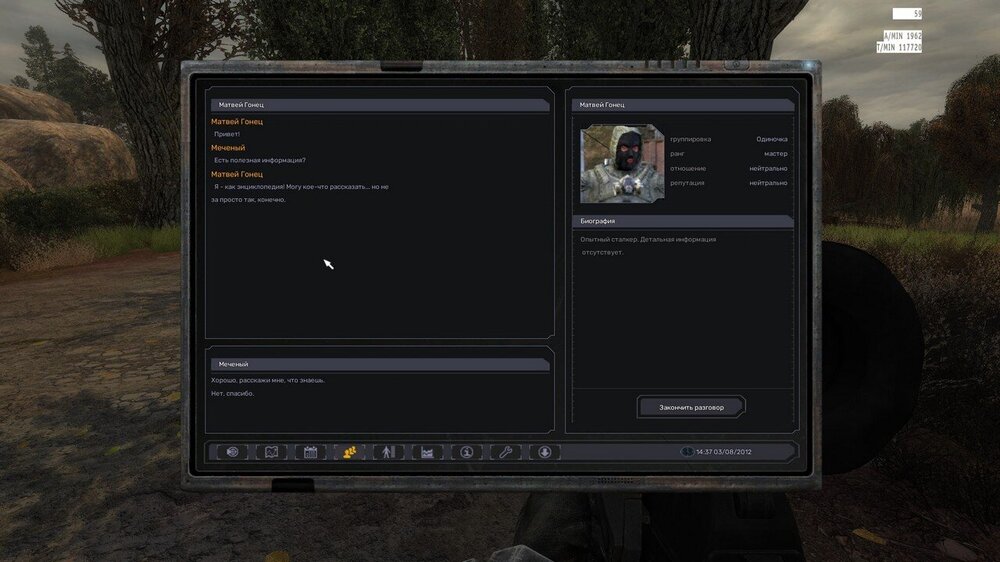Viewport: 1000px width, 562px height.
Task: Click the репутация label
Action: click(688, 183)
